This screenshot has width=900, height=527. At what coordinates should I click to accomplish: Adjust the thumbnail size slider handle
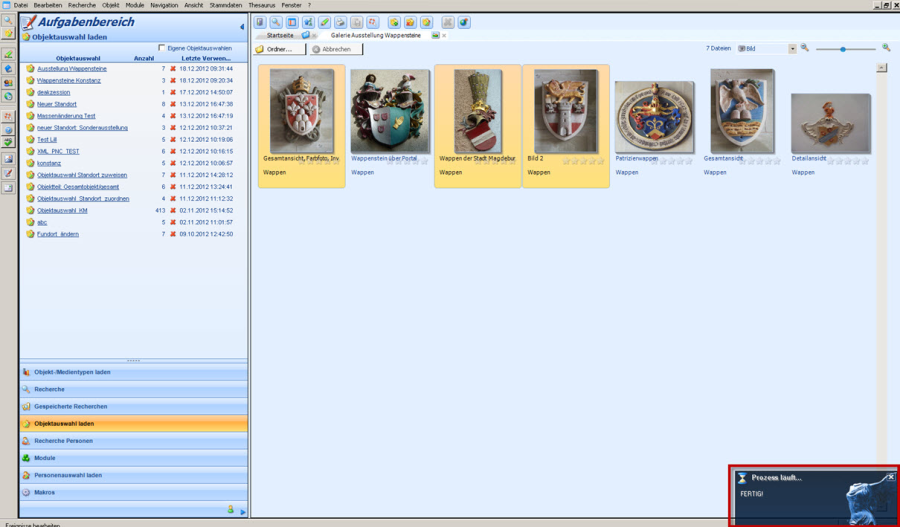[843, 49]
